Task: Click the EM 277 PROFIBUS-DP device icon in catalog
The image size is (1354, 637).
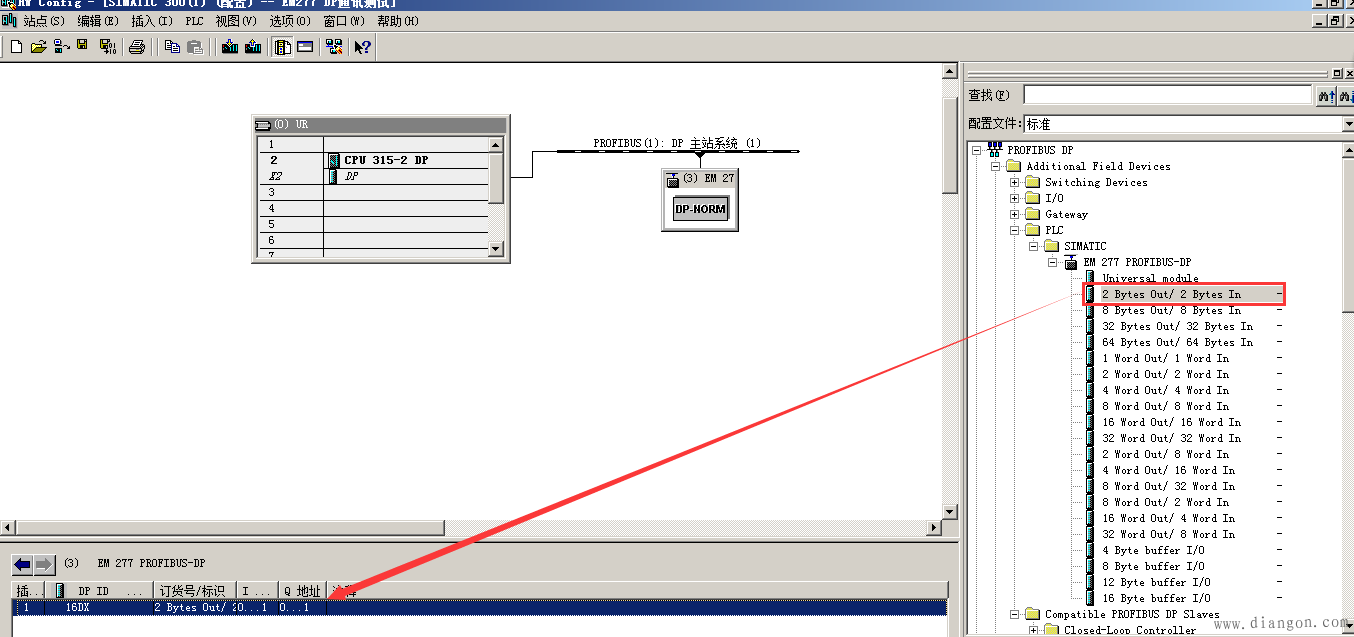Action: tap(1073, 263)
